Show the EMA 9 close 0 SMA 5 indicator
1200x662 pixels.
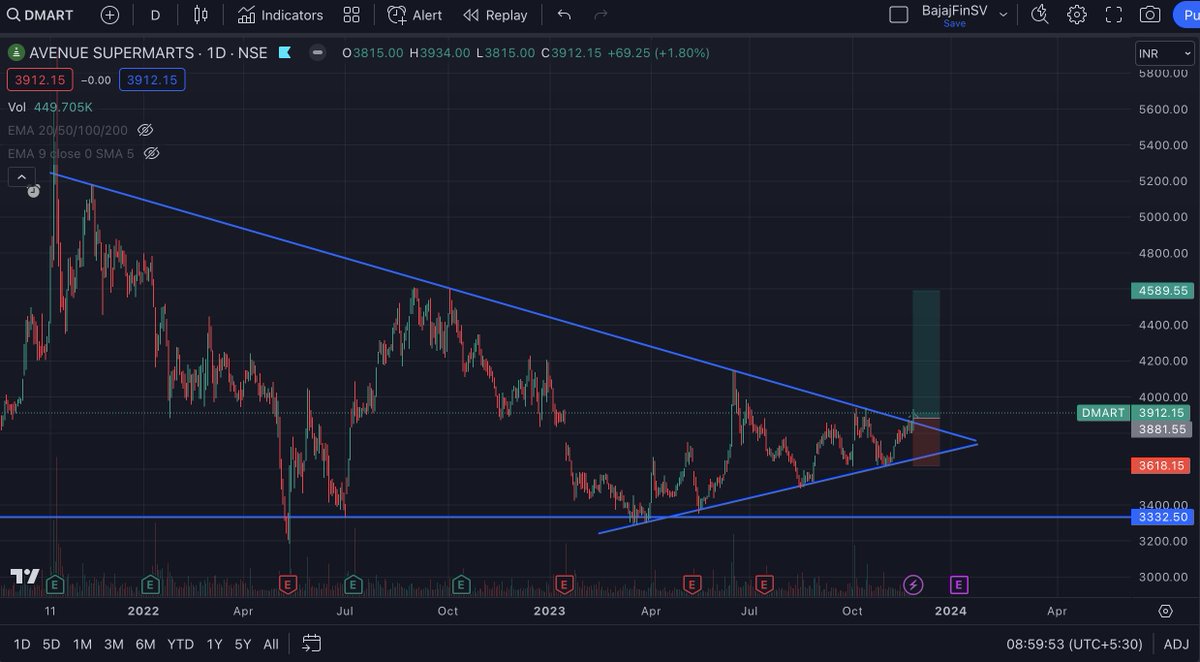(x=152, y=154)
